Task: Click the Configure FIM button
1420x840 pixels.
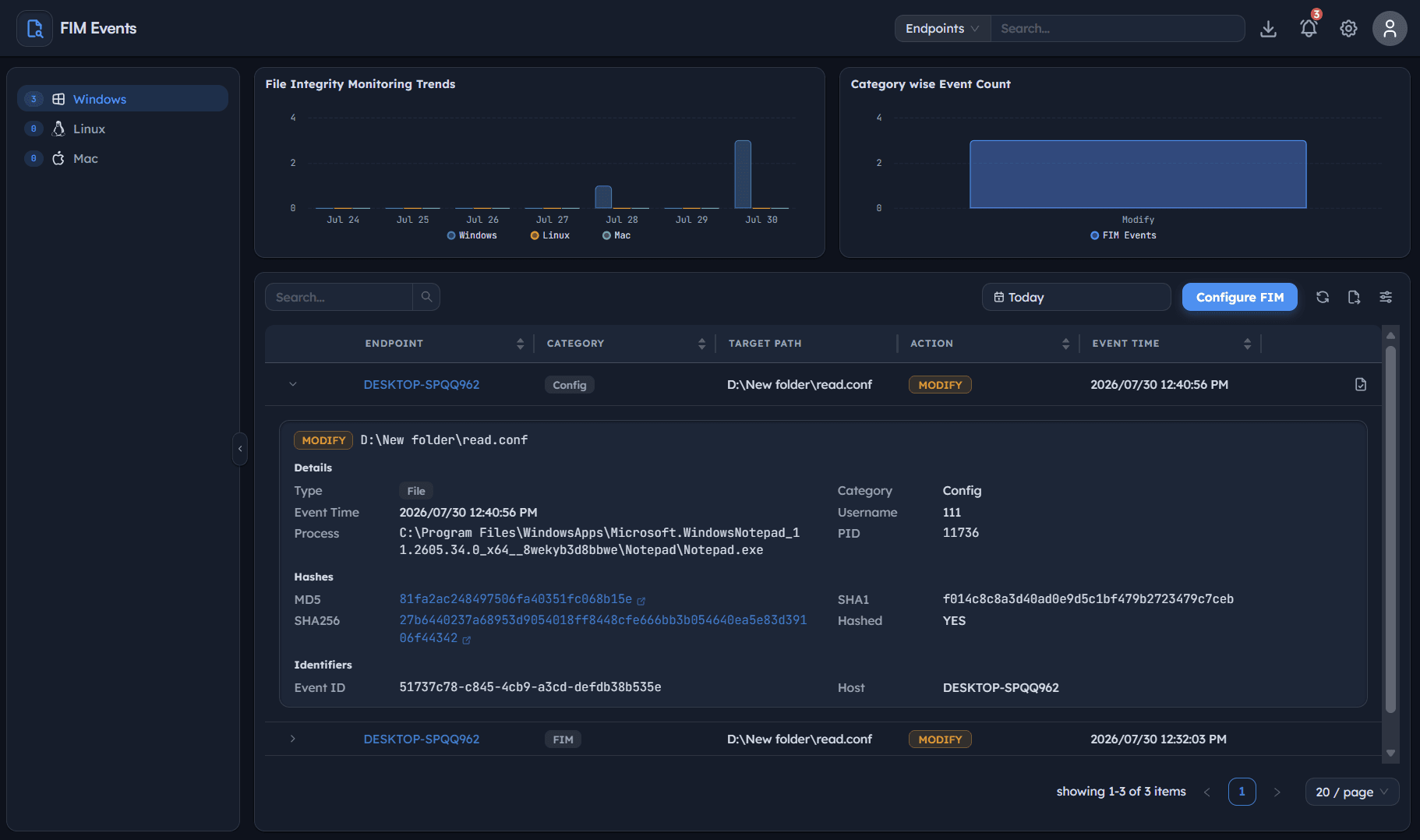Action: click(1240, 297)
